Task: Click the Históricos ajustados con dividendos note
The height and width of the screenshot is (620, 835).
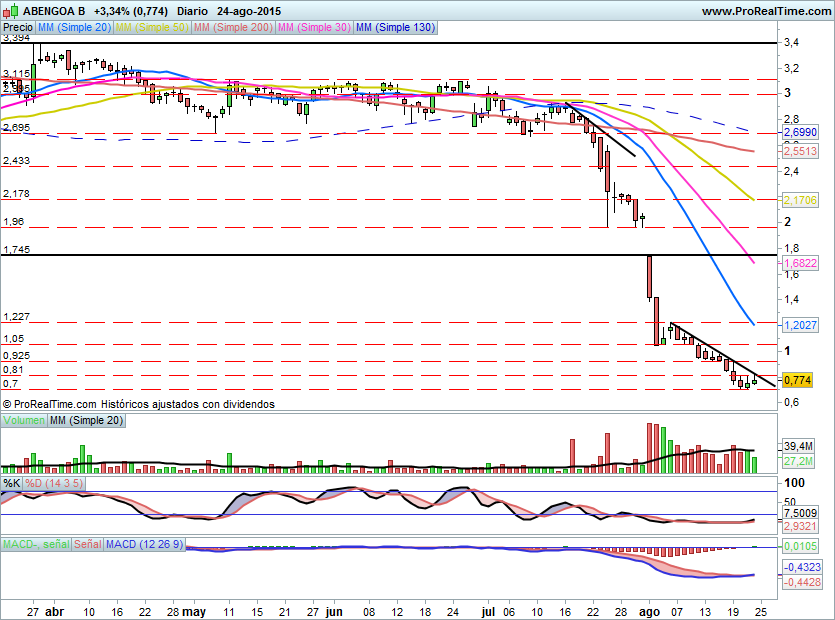Action: pyautogui.click(x=188, y=404)
